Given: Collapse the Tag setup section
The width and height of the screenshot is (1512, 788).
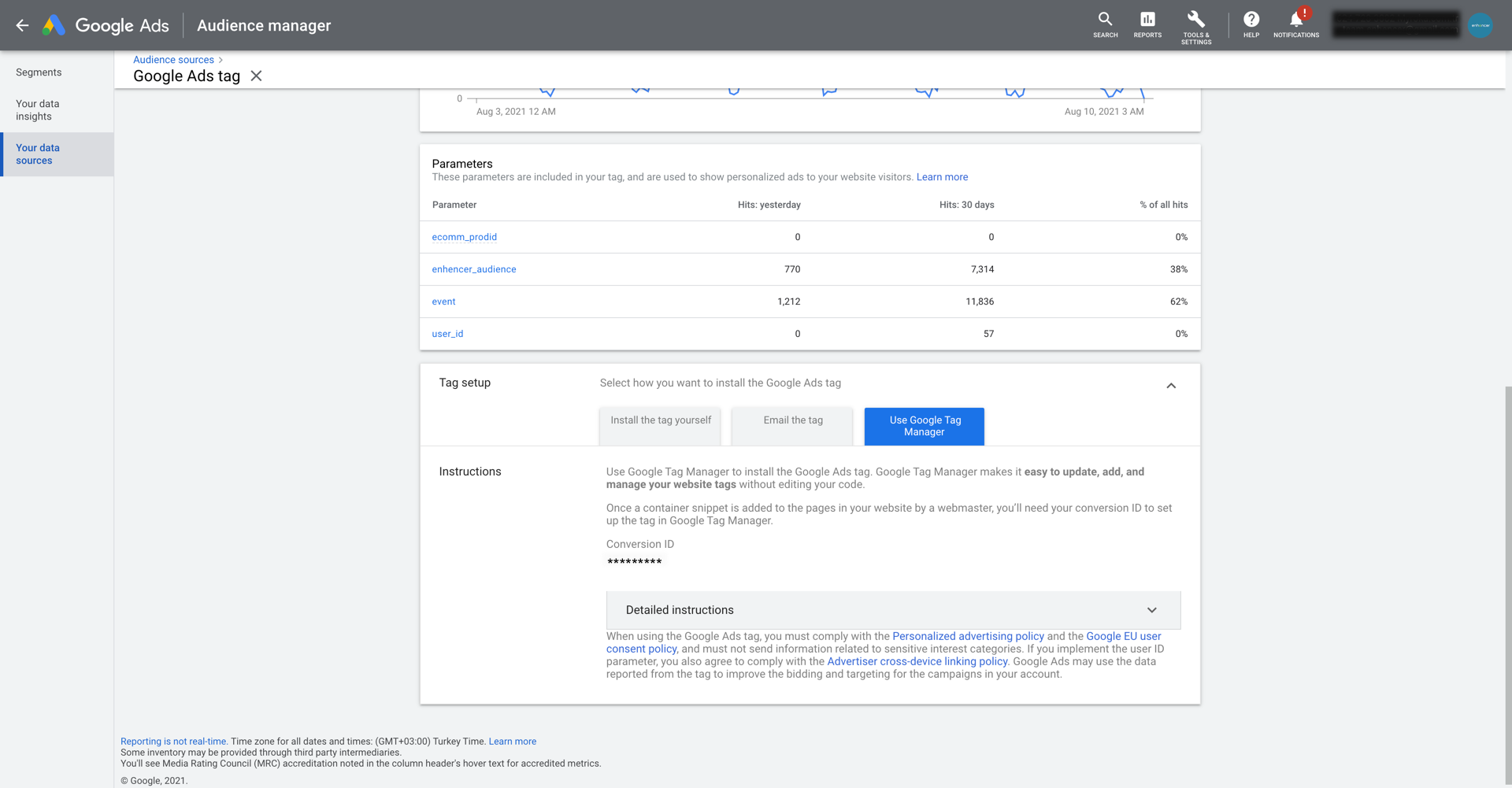Looking at the screenshot, I should click(1171, 386).
